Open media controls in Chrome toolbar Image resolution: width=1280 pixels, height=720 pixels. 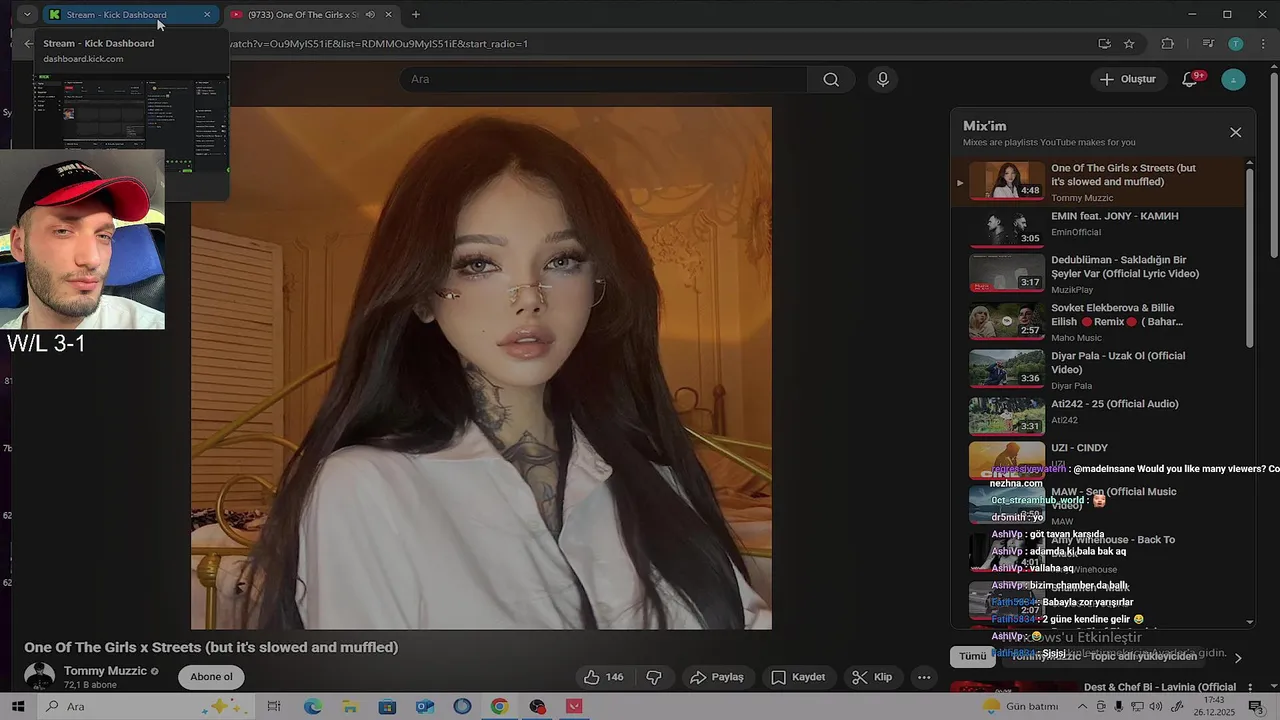click(x=1208, y=44)
